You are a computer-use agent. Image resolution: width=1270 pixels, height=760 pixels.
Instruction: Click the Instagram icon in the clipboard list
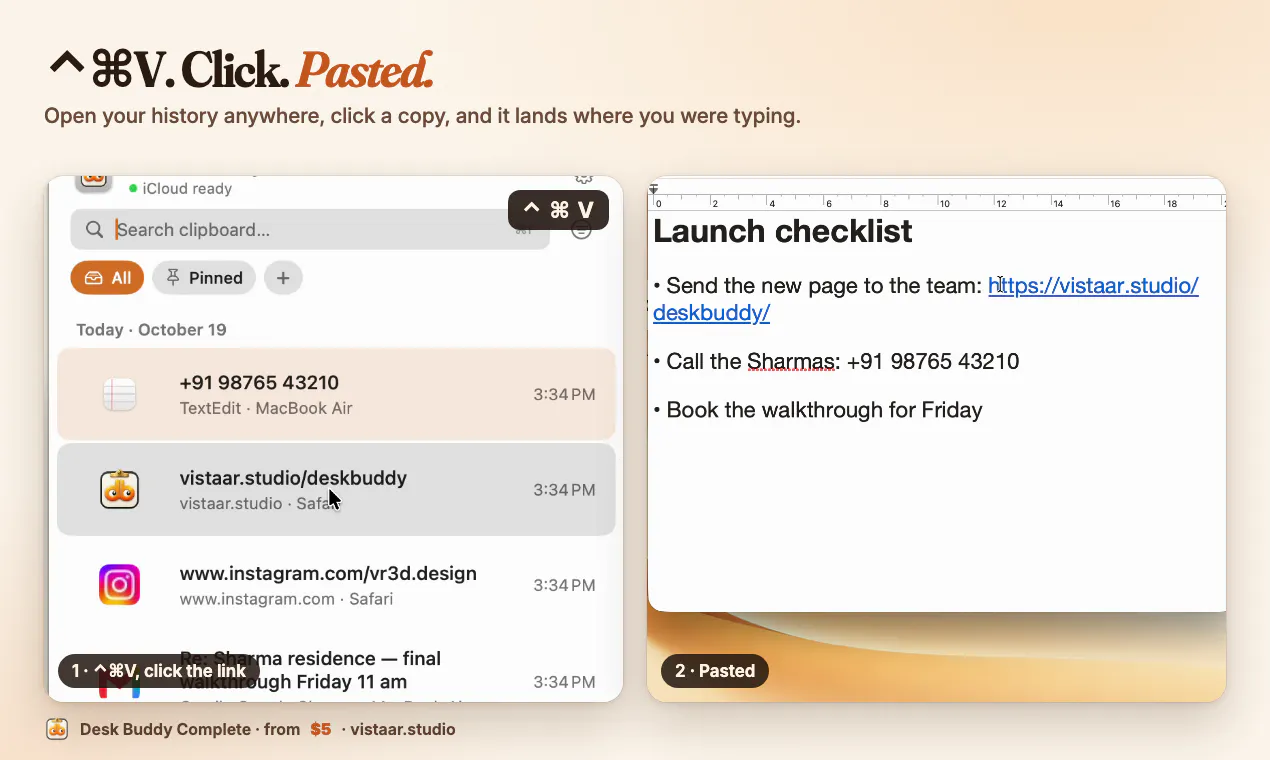[x=119, y=585]
